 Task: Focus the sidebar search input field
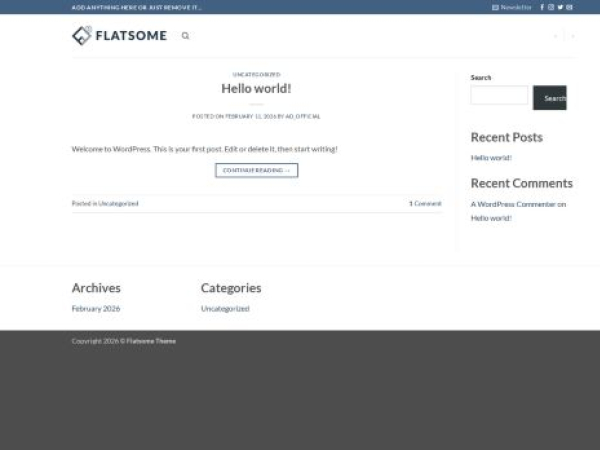pos(499,96)
